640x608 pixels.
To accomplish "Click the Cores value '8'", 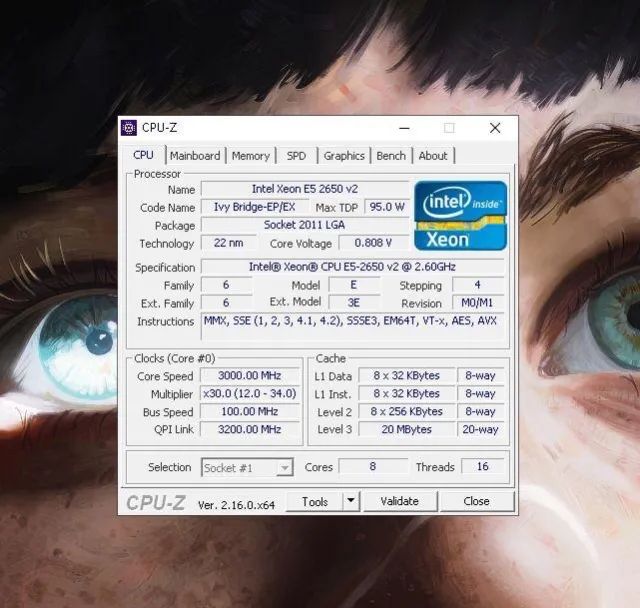I will click(373, 466).
